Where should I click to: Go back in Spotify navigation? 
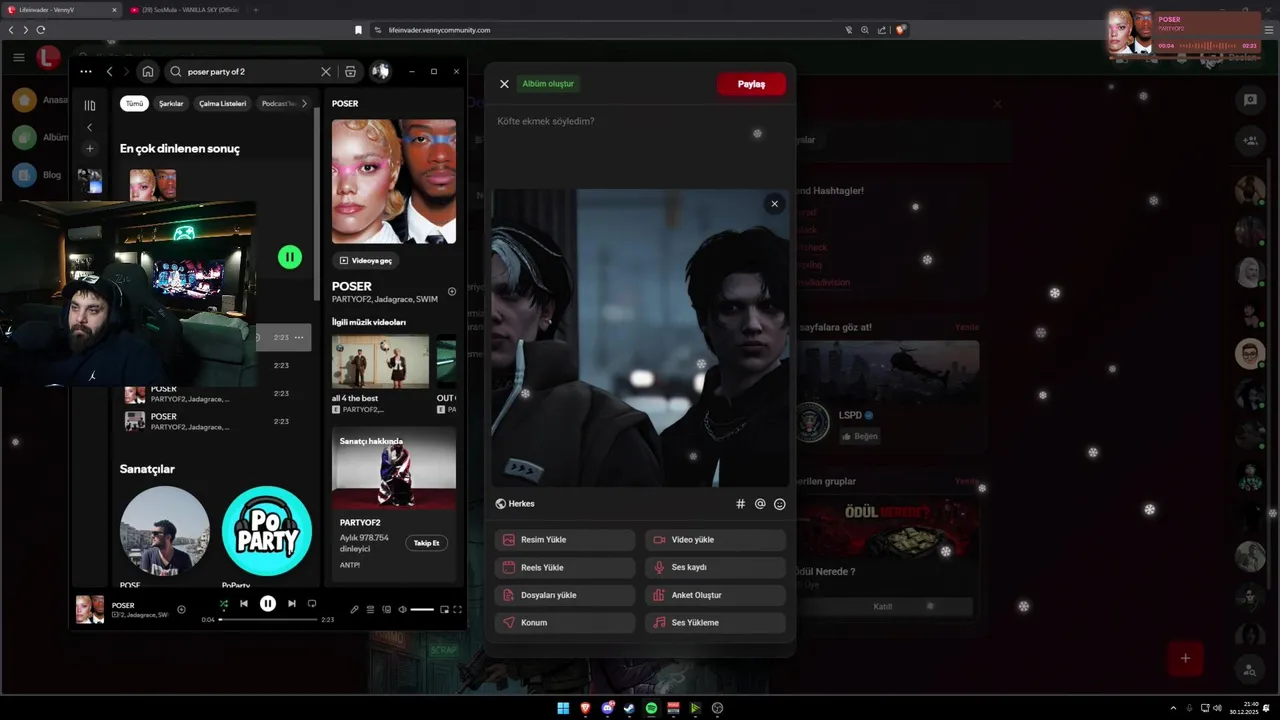[109, 72]
